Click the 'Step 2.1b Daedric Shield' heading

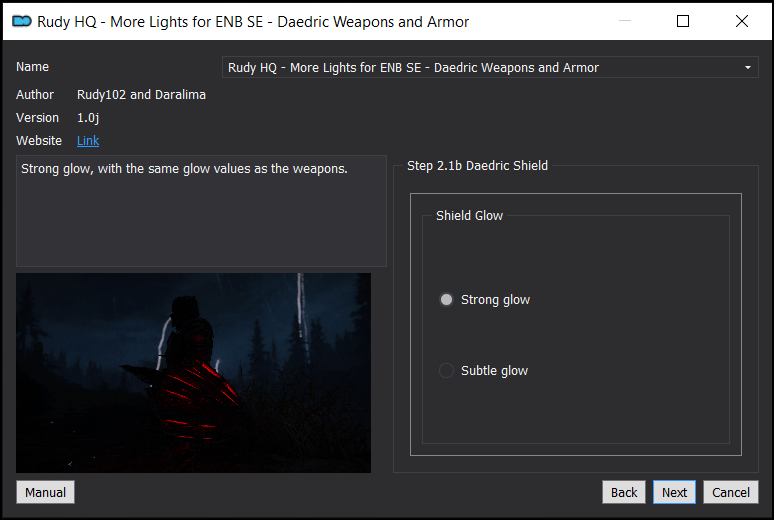477,165
